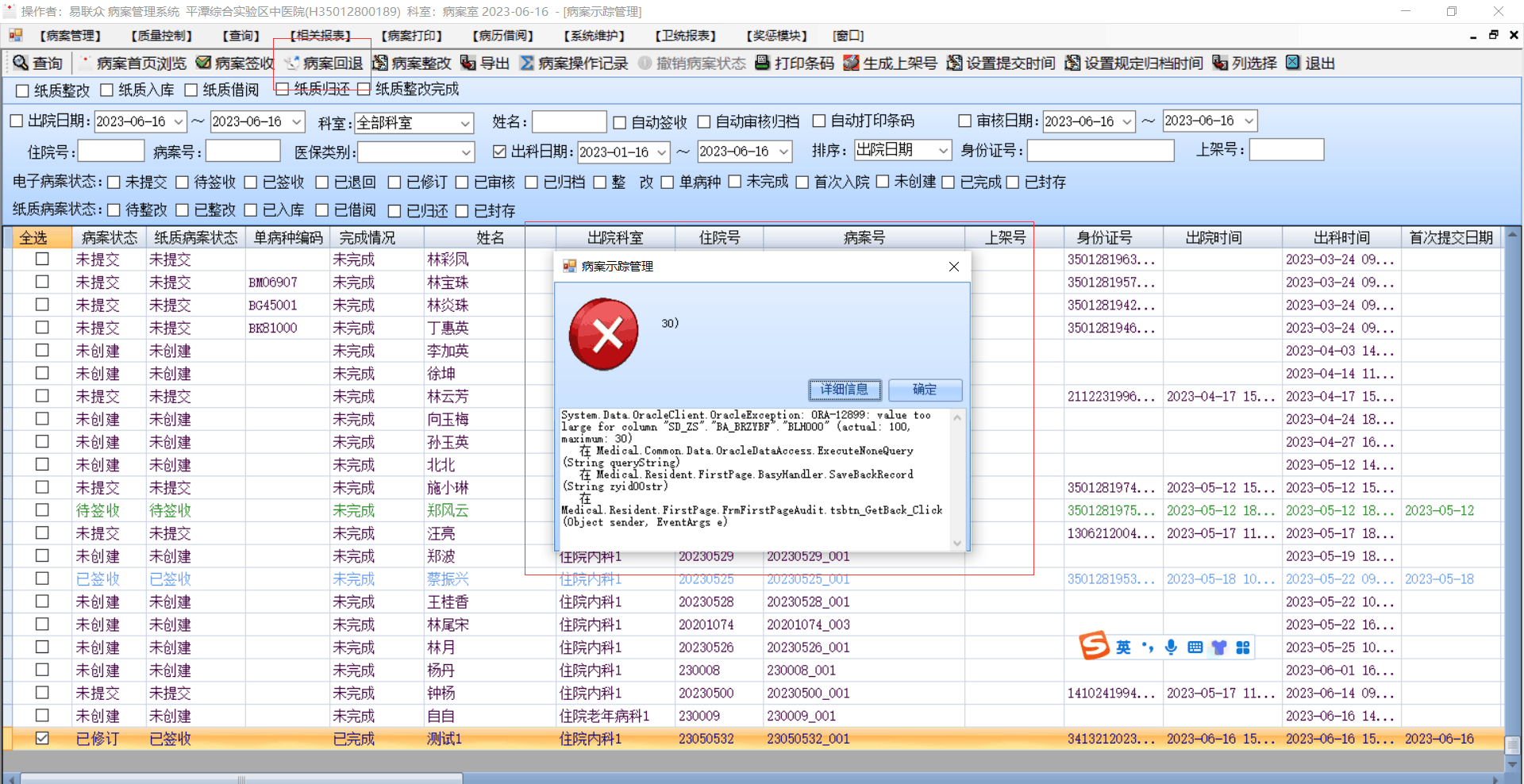
Task: Click the 详细信息 button in the error dialog
Action: point(845,390)
